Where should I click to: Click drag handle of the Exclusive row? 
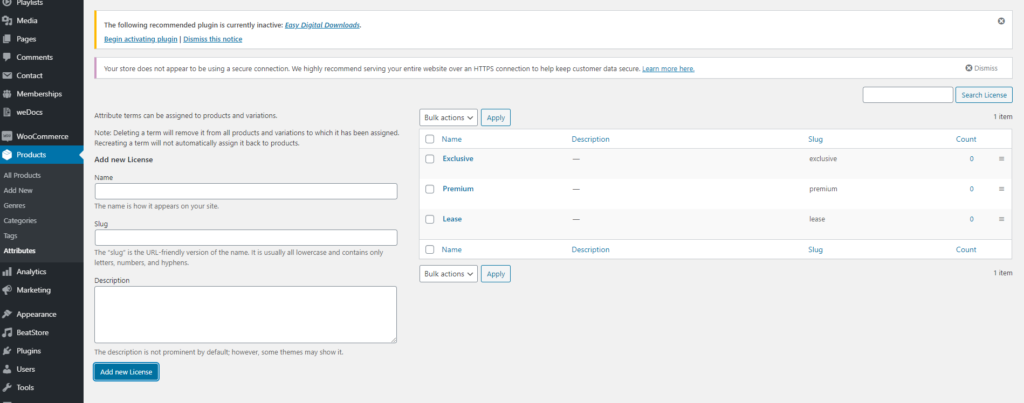pos(1001,159)
